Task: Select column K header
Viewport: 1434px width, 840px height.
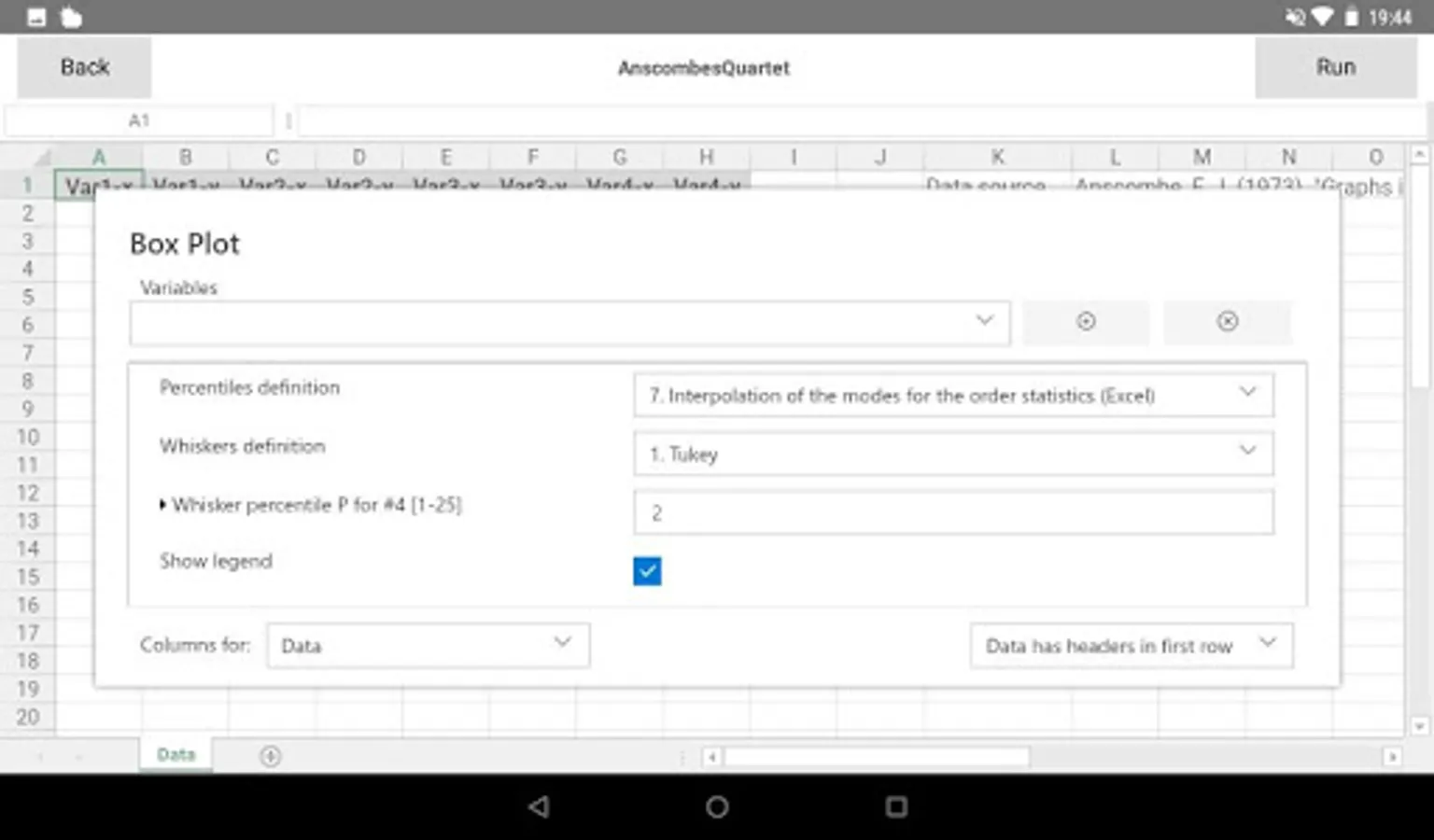Action: pyautogui.click(x=997, y=157)
